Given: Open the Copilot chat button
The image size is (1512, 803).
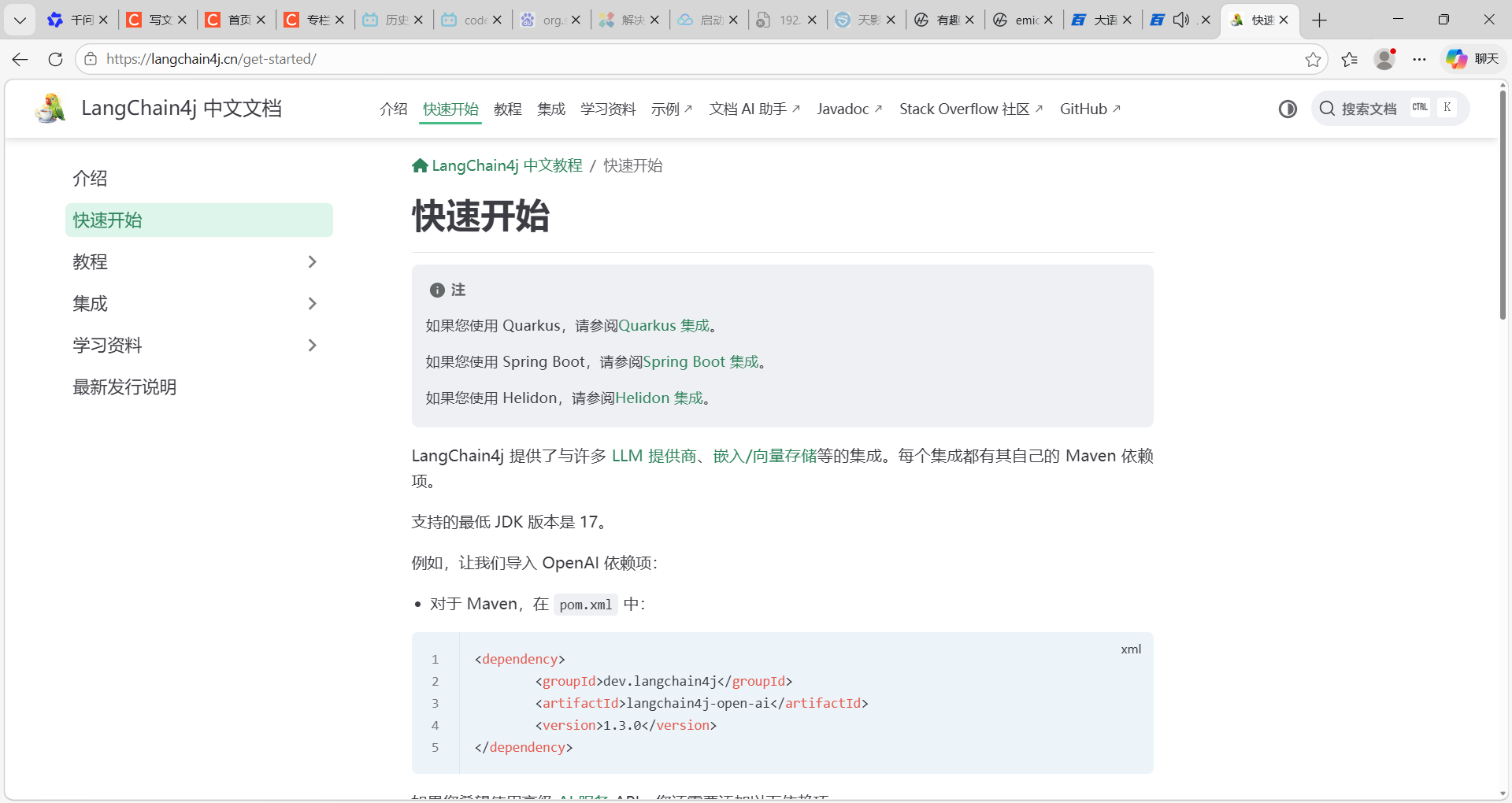Looking at the screenshot, I should (1472, 59).
